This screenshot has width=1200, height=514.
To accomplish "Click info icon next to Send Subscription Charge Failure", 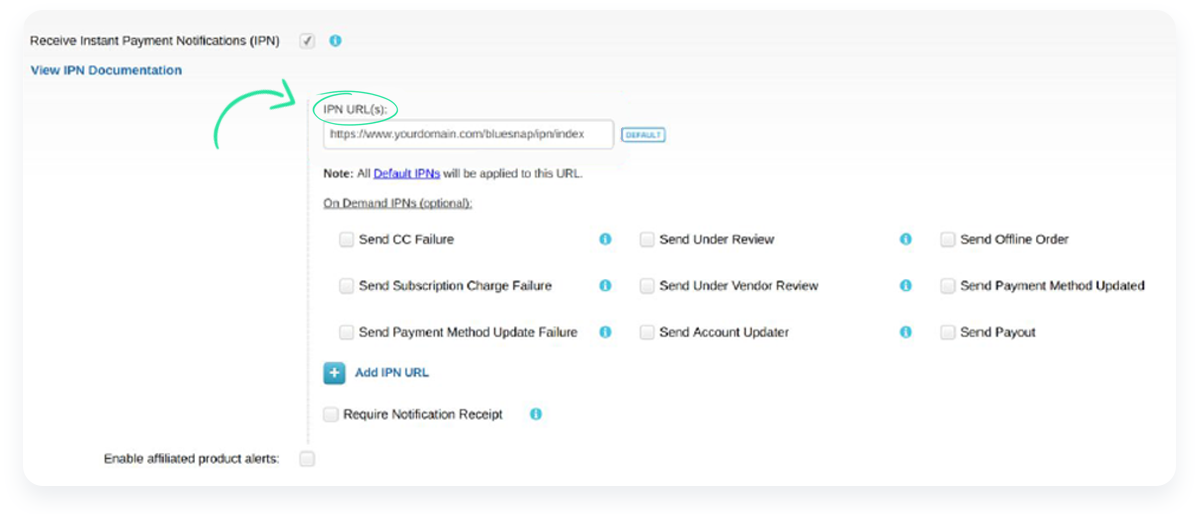I will pos(605,286).
